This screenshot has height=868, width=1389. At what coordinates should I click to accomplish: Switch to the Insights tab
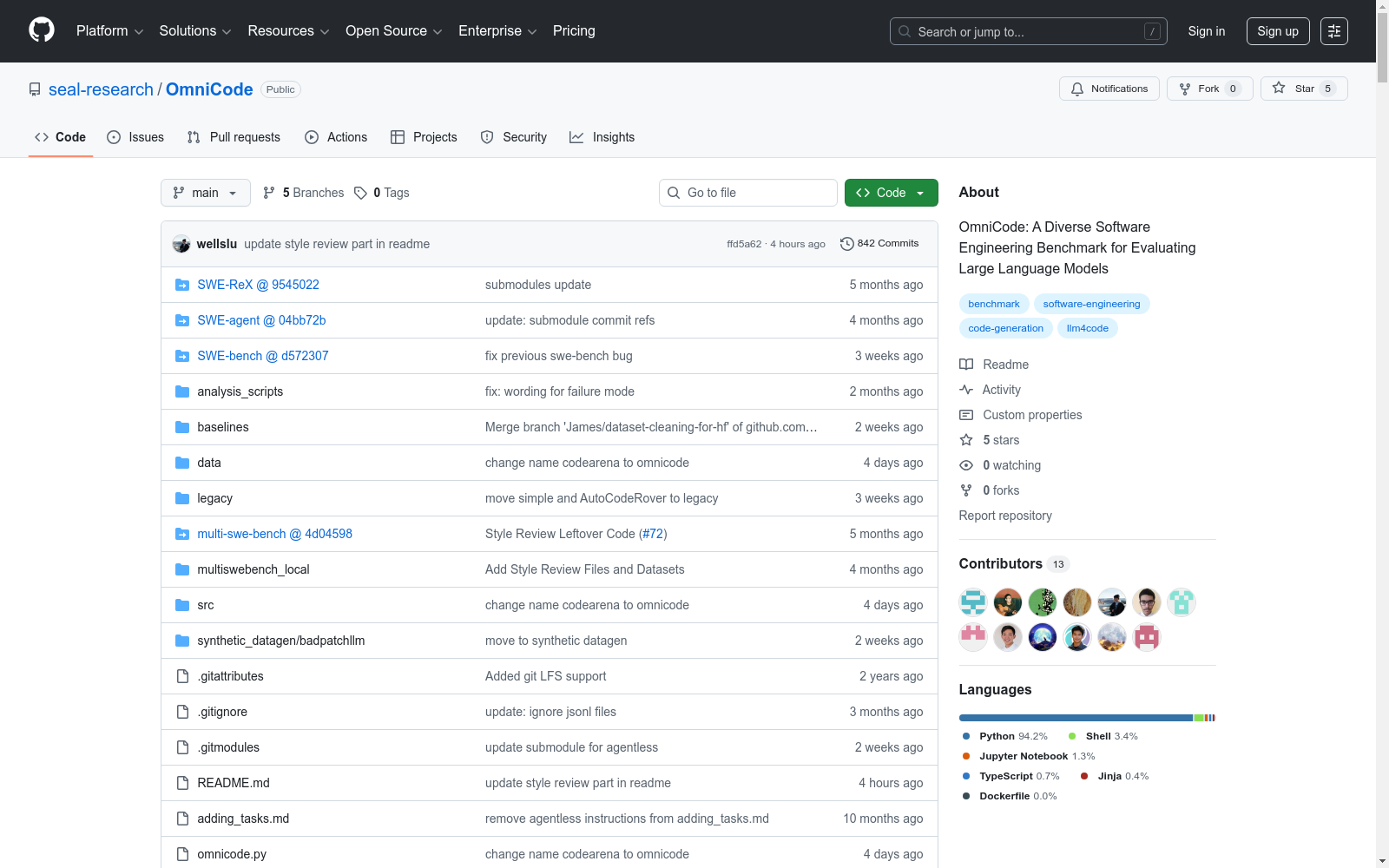point(602,137)
